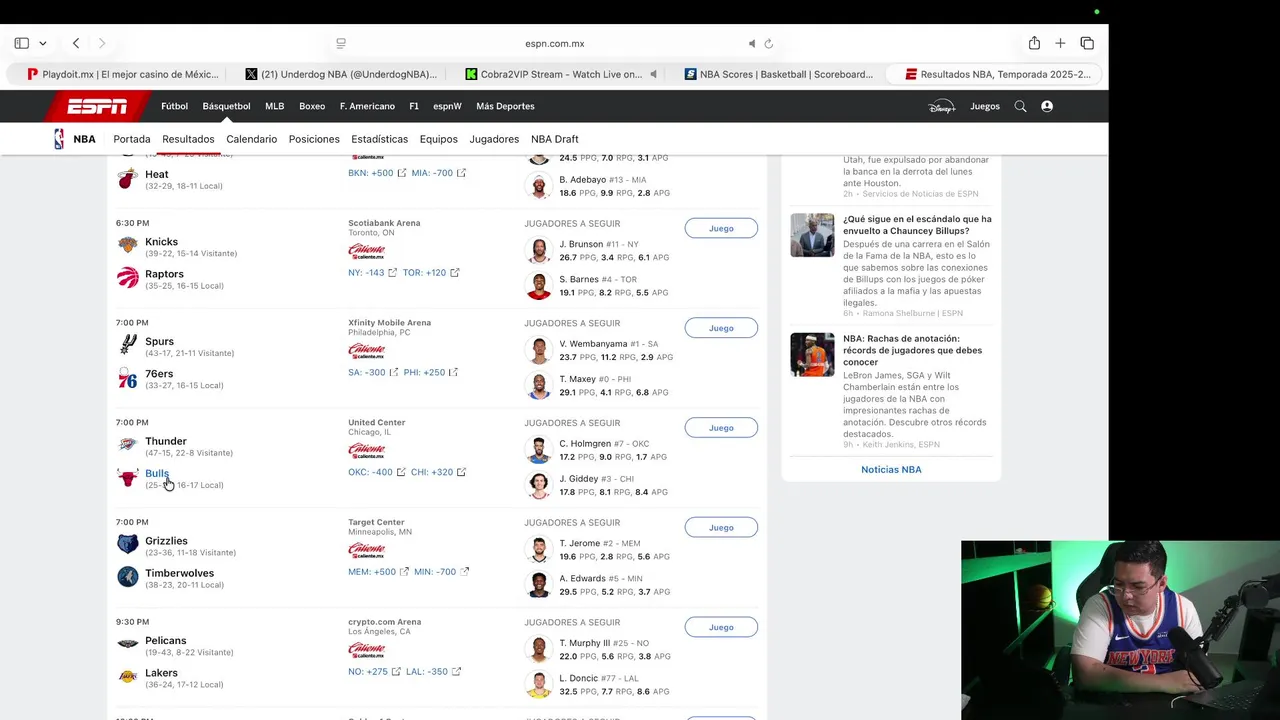The image size is (1280, 720).
Task: Open the Jugadores tab
Action: (494, 139)
